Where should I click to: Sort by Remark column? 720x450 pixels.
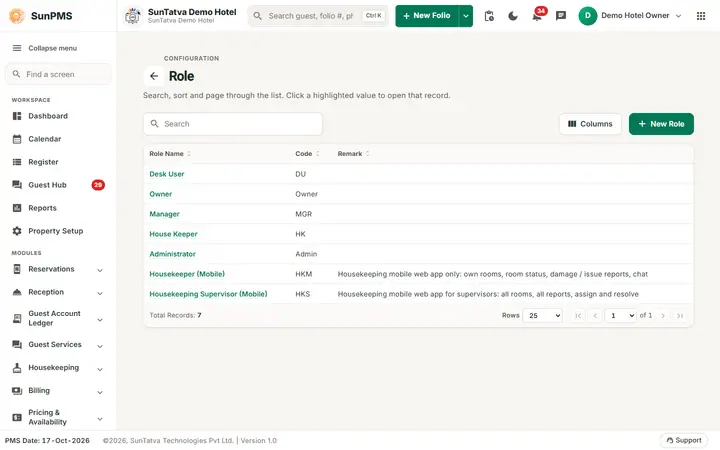click(x=353, y=154)
